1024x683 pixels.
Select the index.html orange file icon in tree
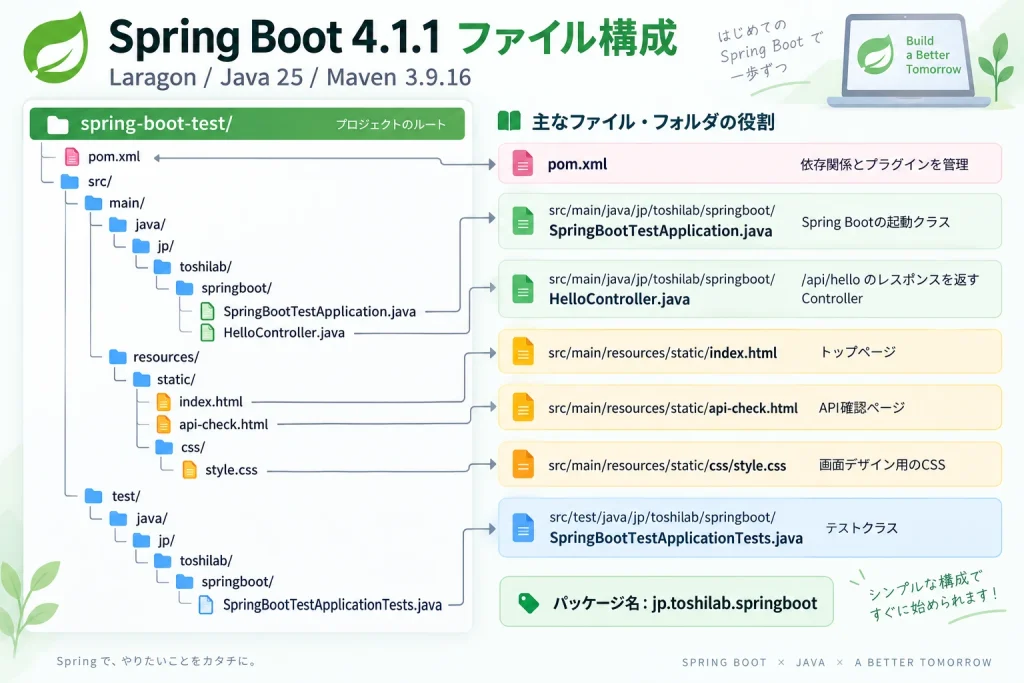pos(163,402)
